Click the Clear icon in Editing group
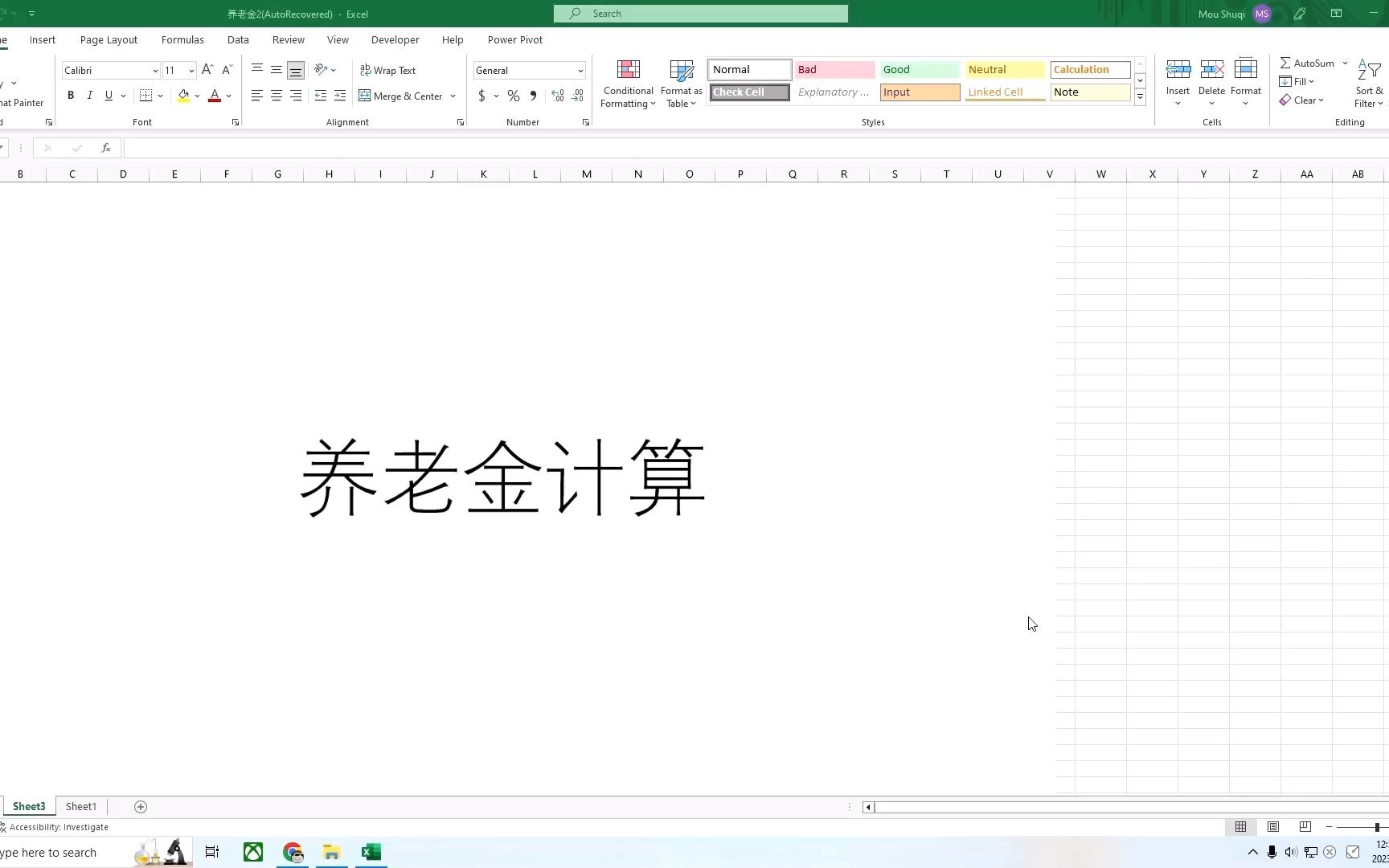1389x868 pixels. [x=1302, y=100]
